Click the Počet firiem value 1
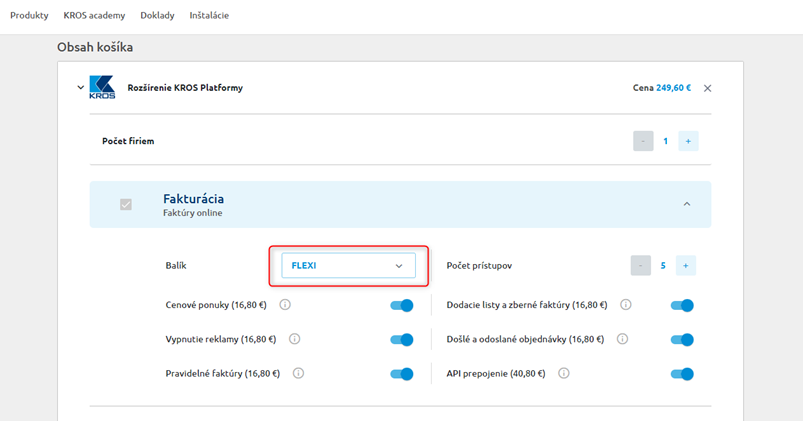 [x=666, y=141]
